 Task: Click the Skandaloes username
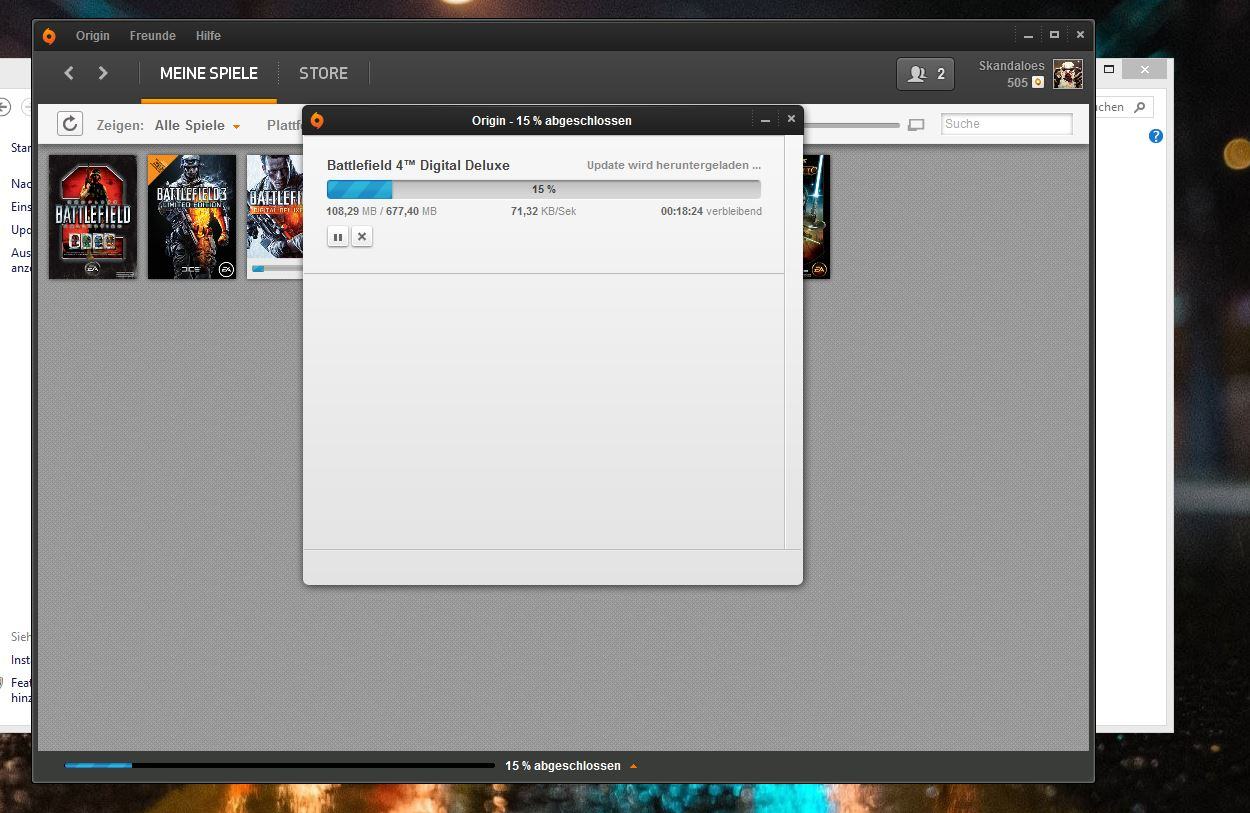(1011, 66)
